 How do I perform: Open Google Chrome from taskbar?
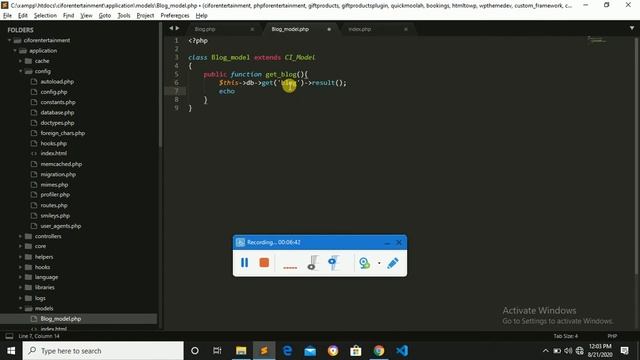(x=379, y=351)
